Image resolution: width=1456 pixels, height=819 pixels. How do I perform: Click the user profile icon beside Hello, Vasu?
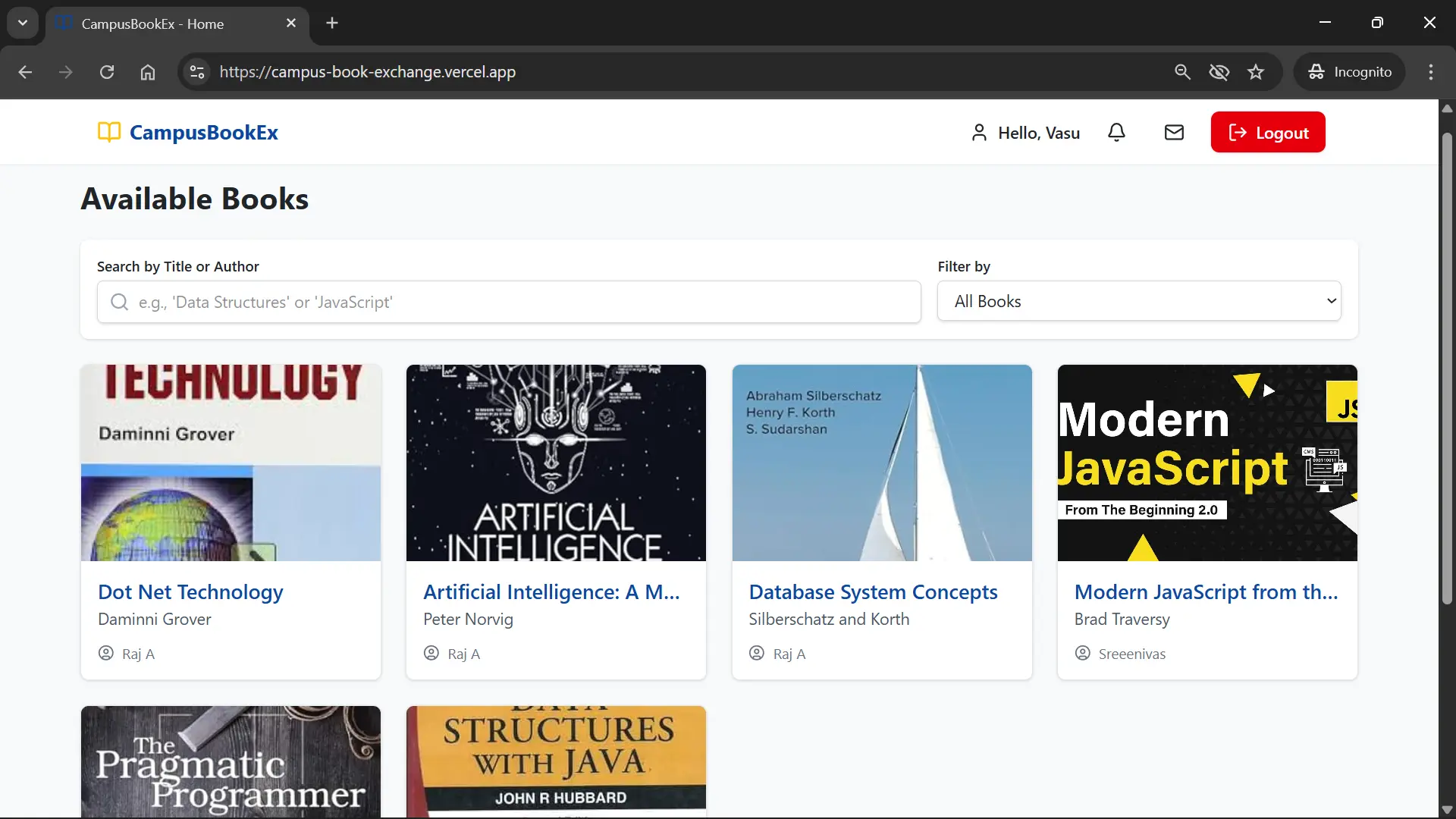pos(979,133)
